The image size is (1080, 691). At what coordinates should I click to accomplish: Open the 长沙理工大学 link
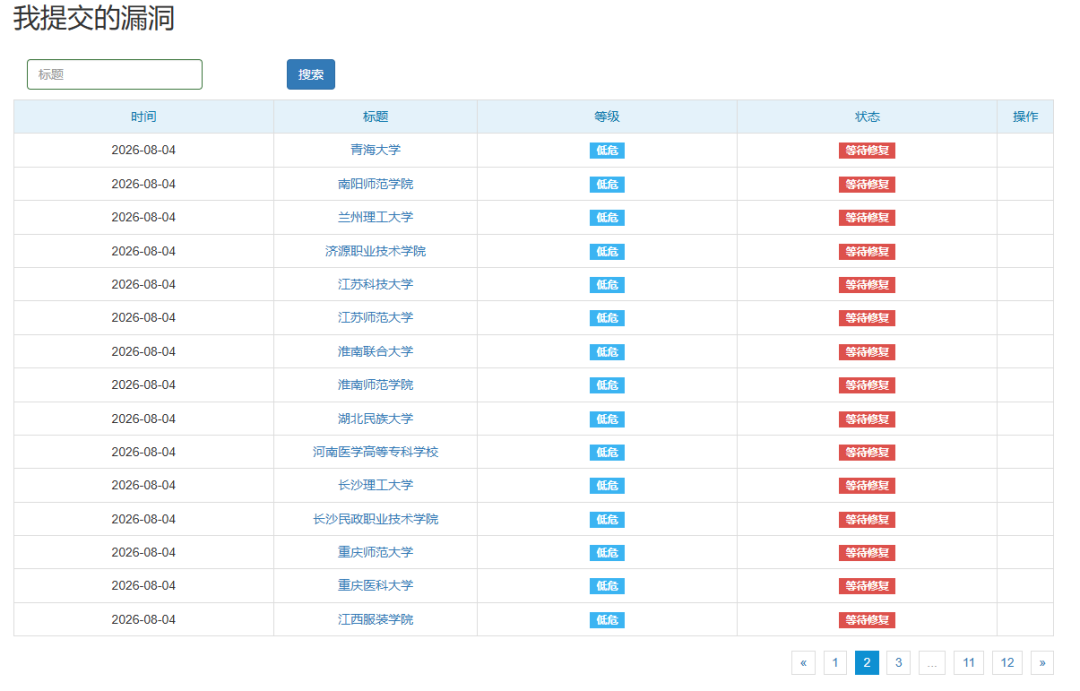(x=375, y=485)
